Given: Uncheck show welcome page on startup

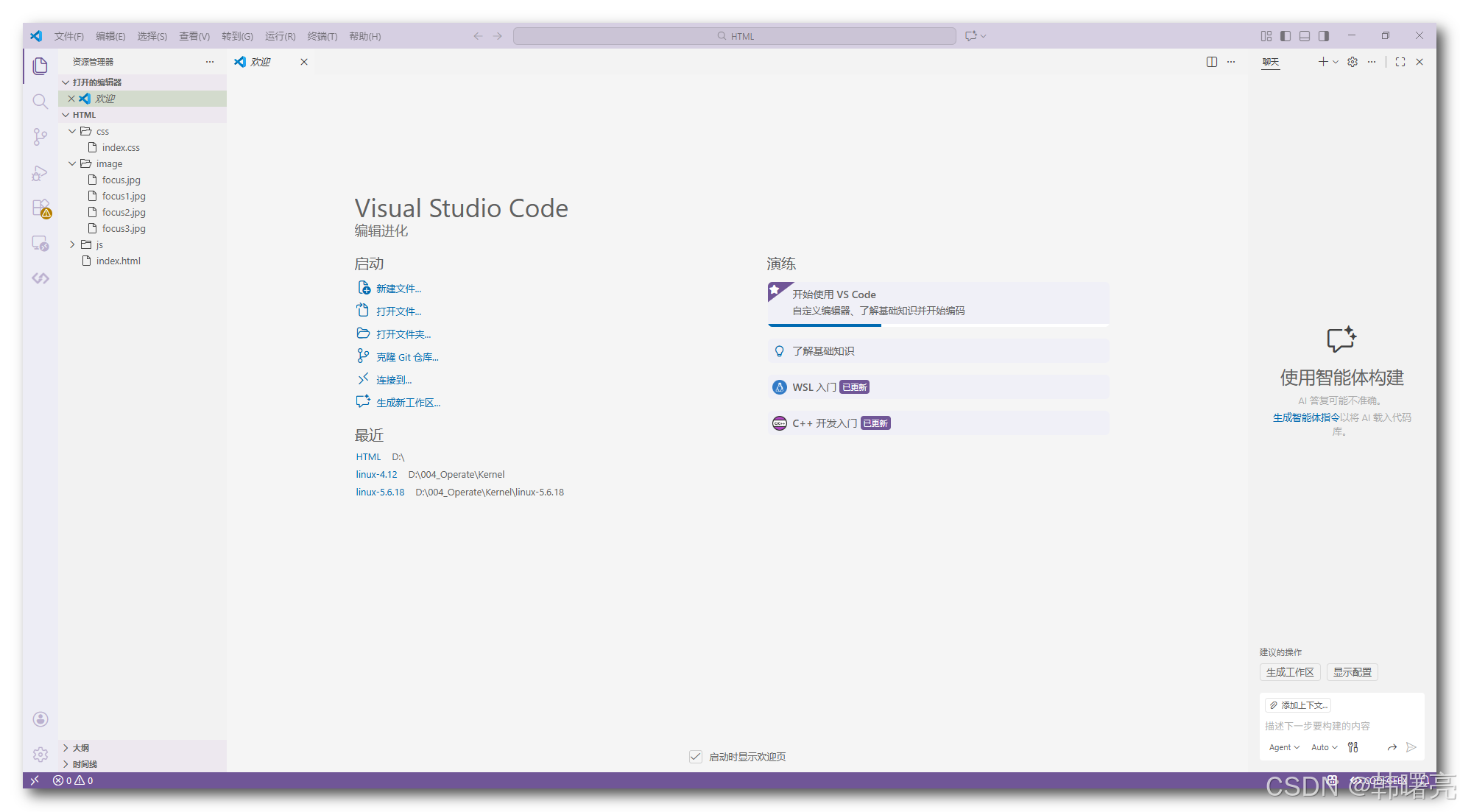Looking at the screenshot, I should [695, 757].
